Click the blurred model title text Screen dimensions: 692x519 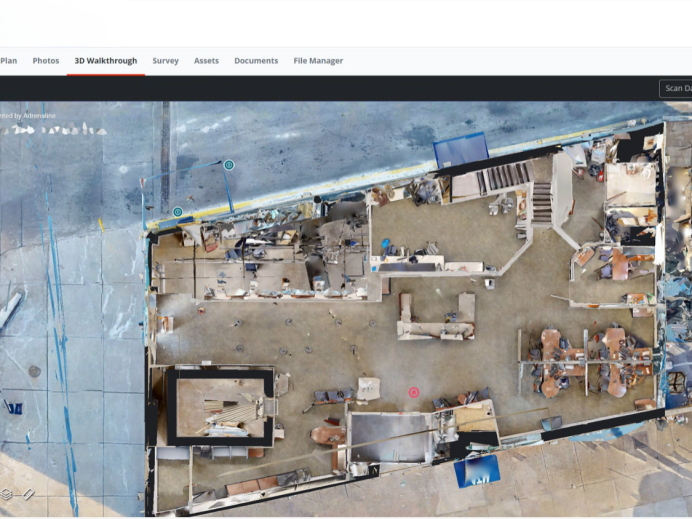tap(54, 130)
